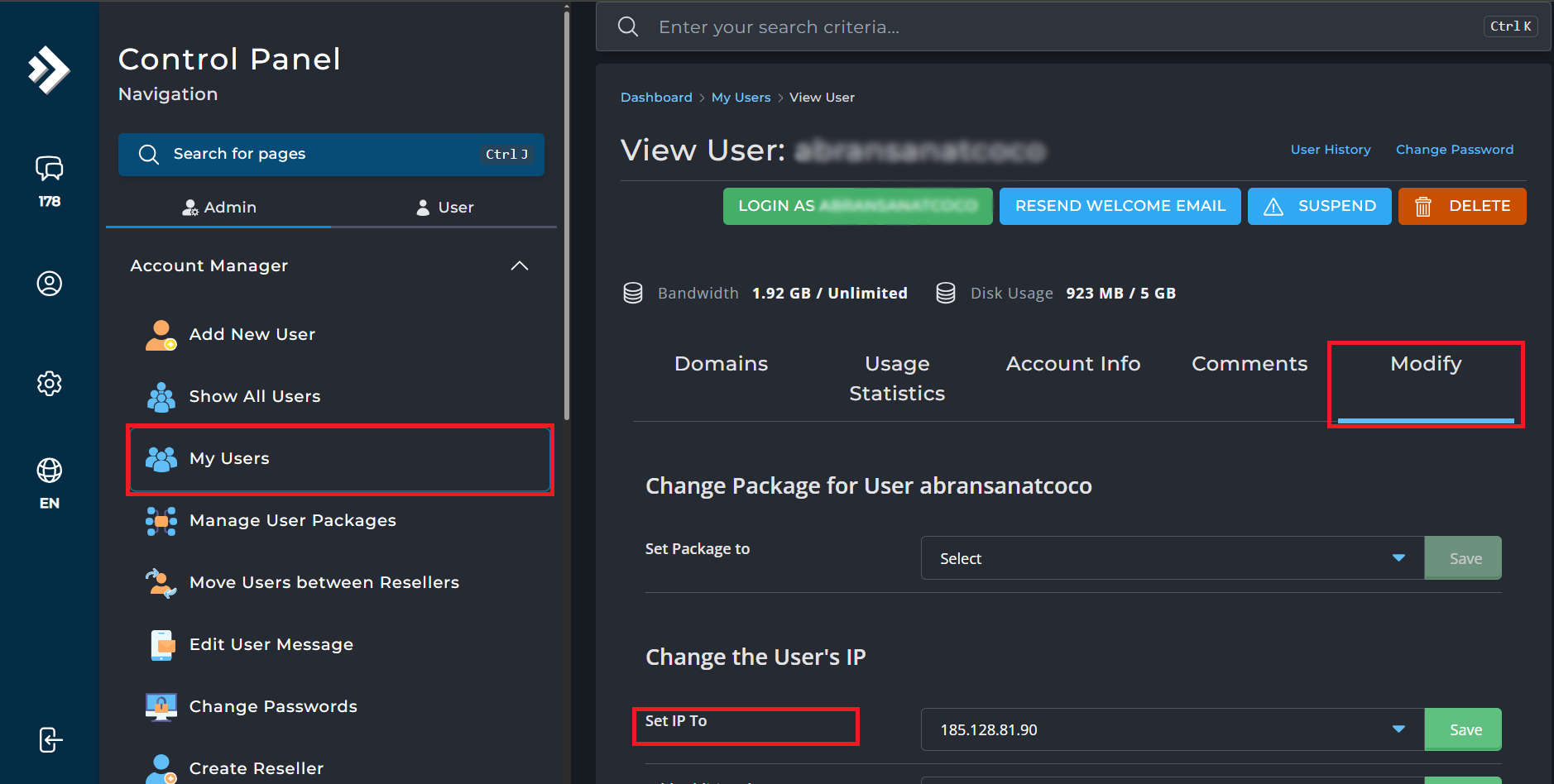This screenshot has height=784, width=1554.
Task: Click RESEND WELCOME EMAIL button
Action: click(x=1120, y=206)
